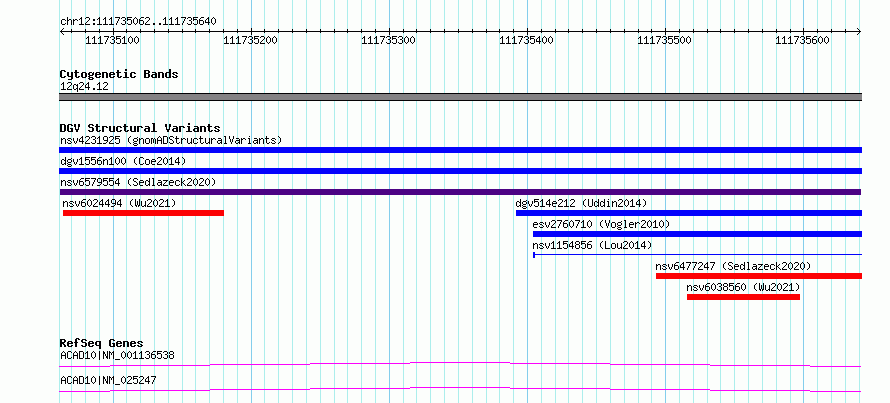Viewport: 890px width, 403px height.
Task: Open the RefSeq Genes track heading
Action: click(x=102, y=343)
